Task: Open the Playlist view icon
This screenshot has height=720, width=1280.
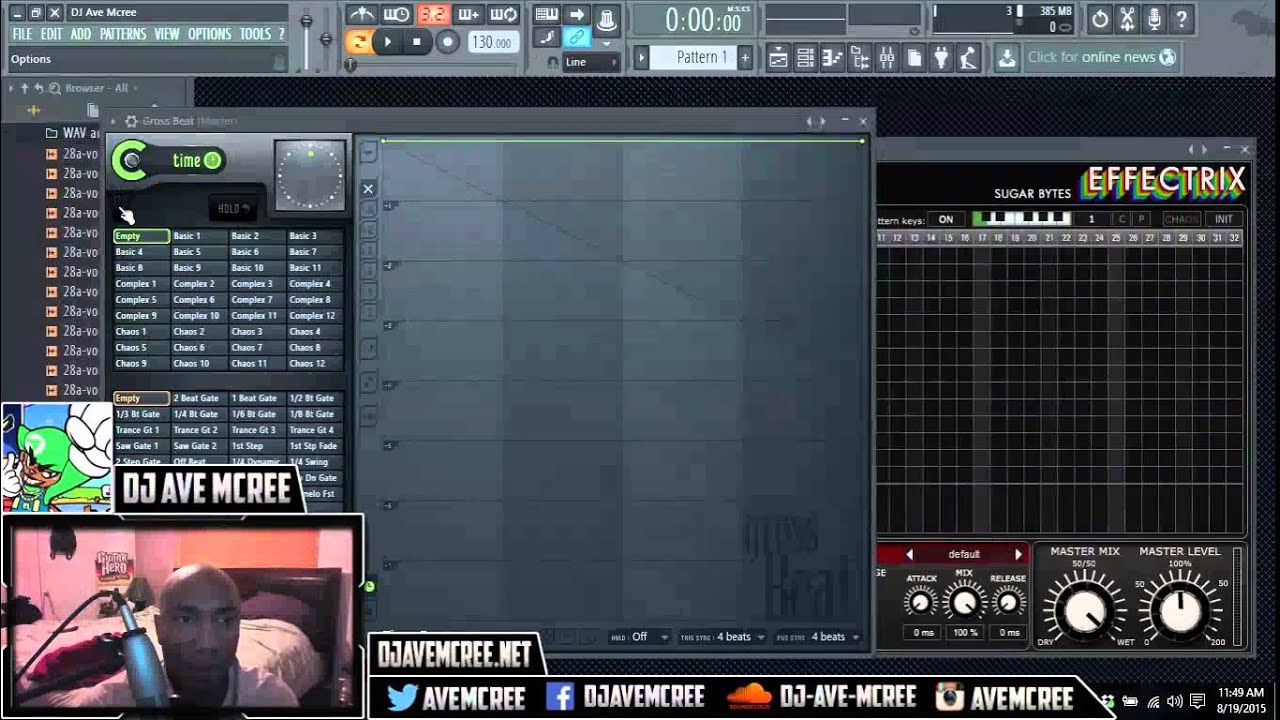Action: pyautogui.click(x=778, y=59)
